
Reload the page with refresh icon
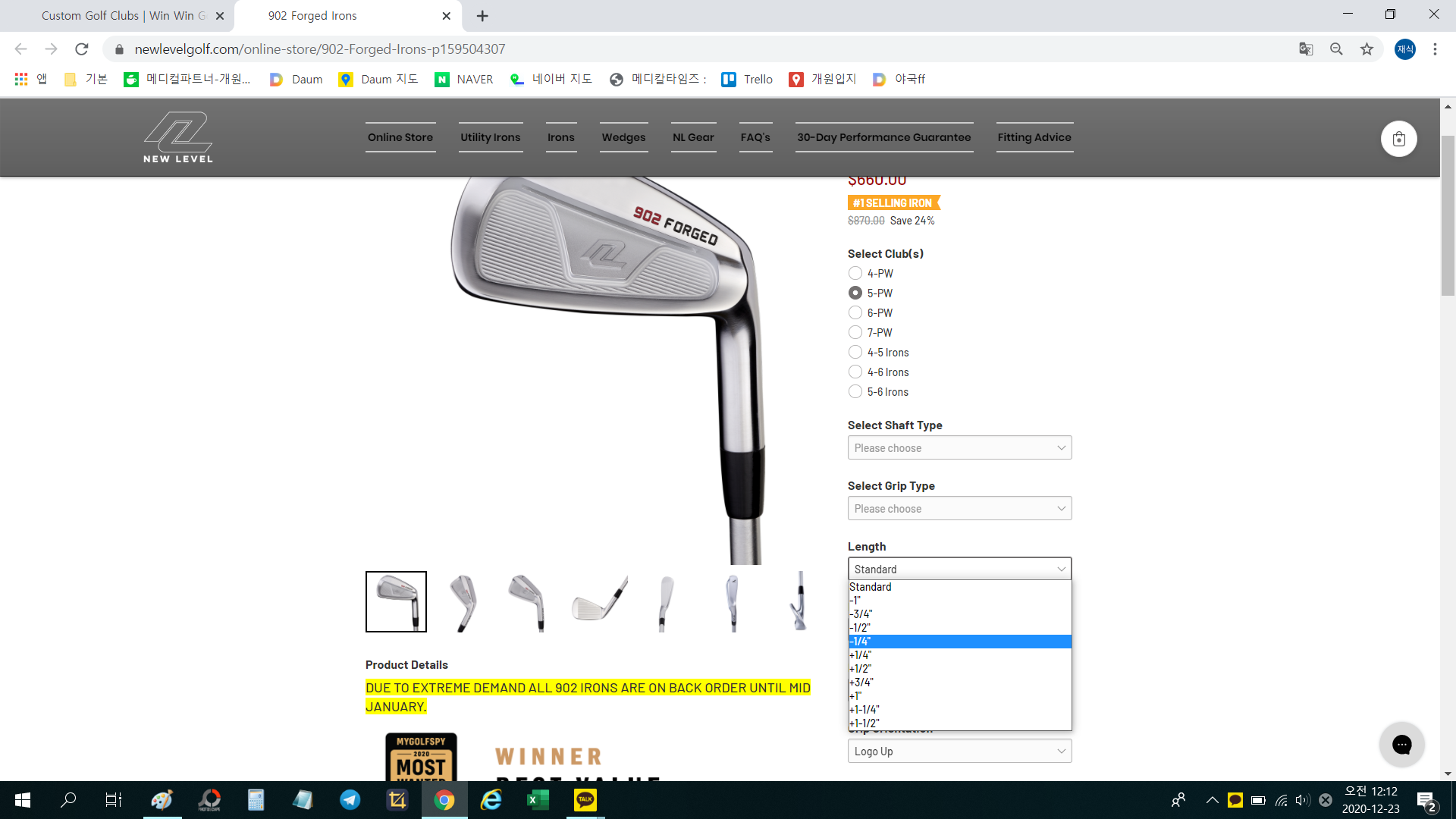coord(82,49)
